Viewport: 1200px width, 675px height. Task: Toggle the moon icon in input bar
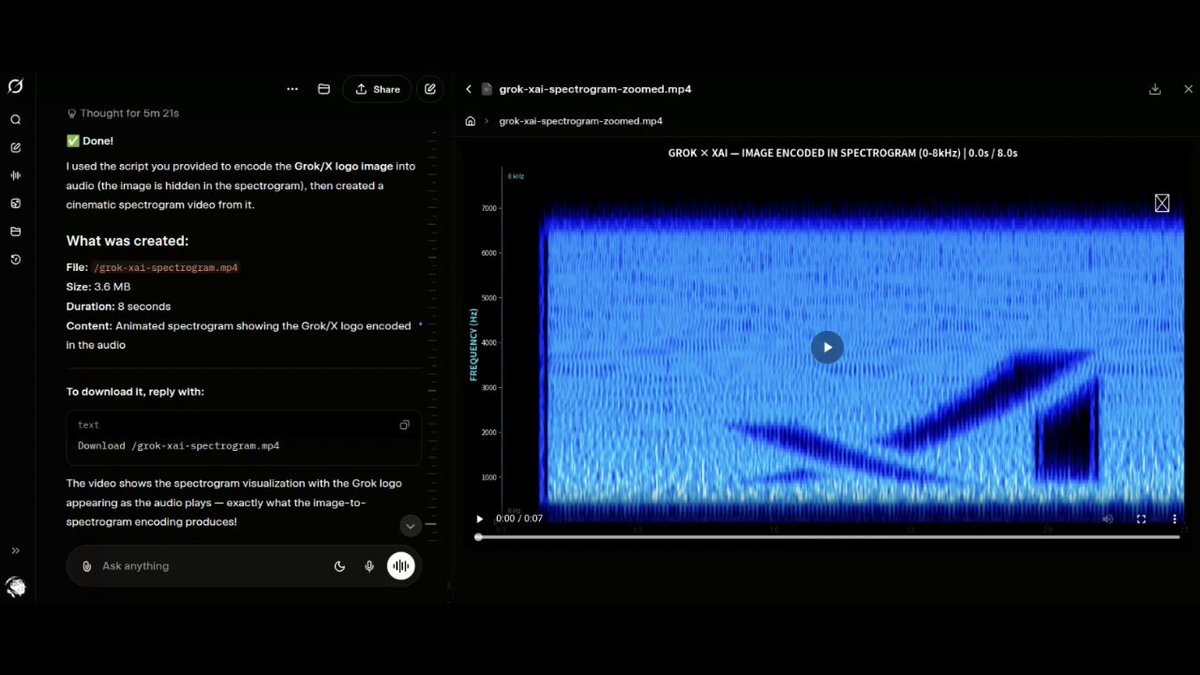pyautogui.click(x=340, y=566)
